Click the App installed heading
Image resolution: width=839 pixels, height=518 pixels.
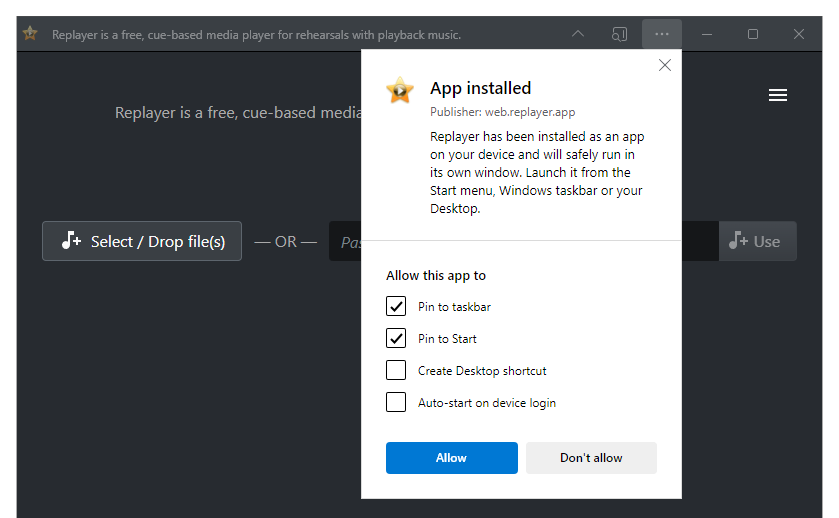coord(480,88)
